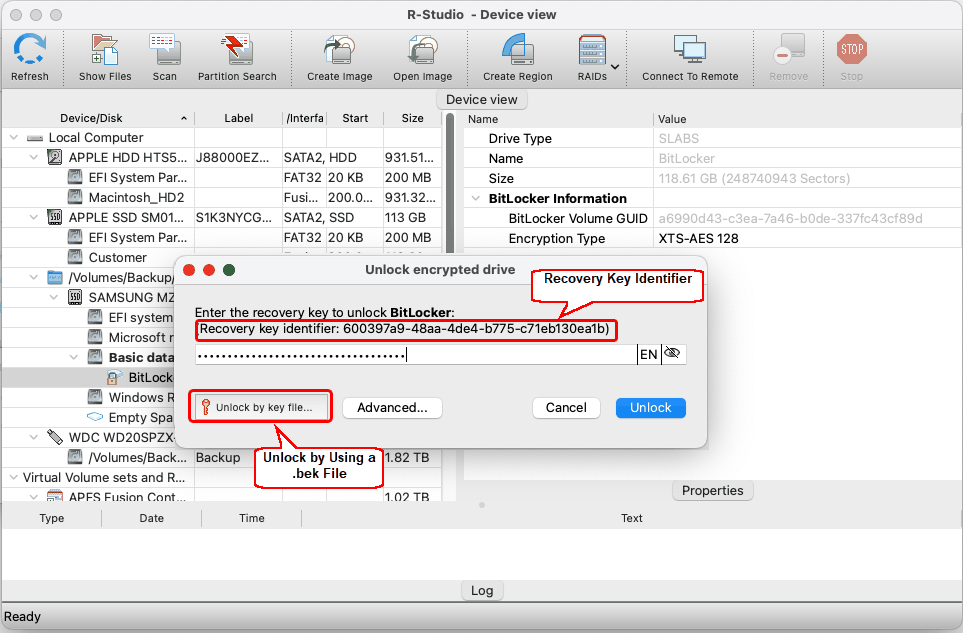Select the Drive Type property row
This screenshot has height=633, width=963.
(712, 139)
